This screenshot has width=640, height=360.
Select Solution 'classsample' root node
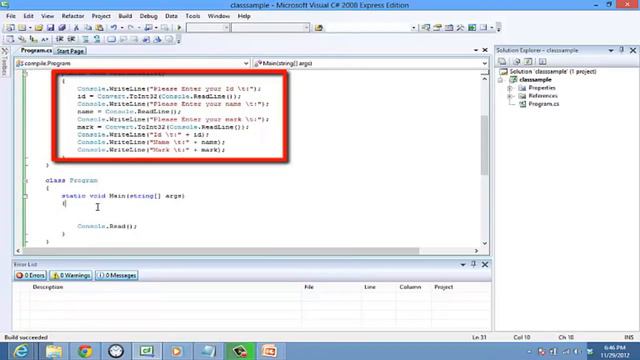[553, 71]
